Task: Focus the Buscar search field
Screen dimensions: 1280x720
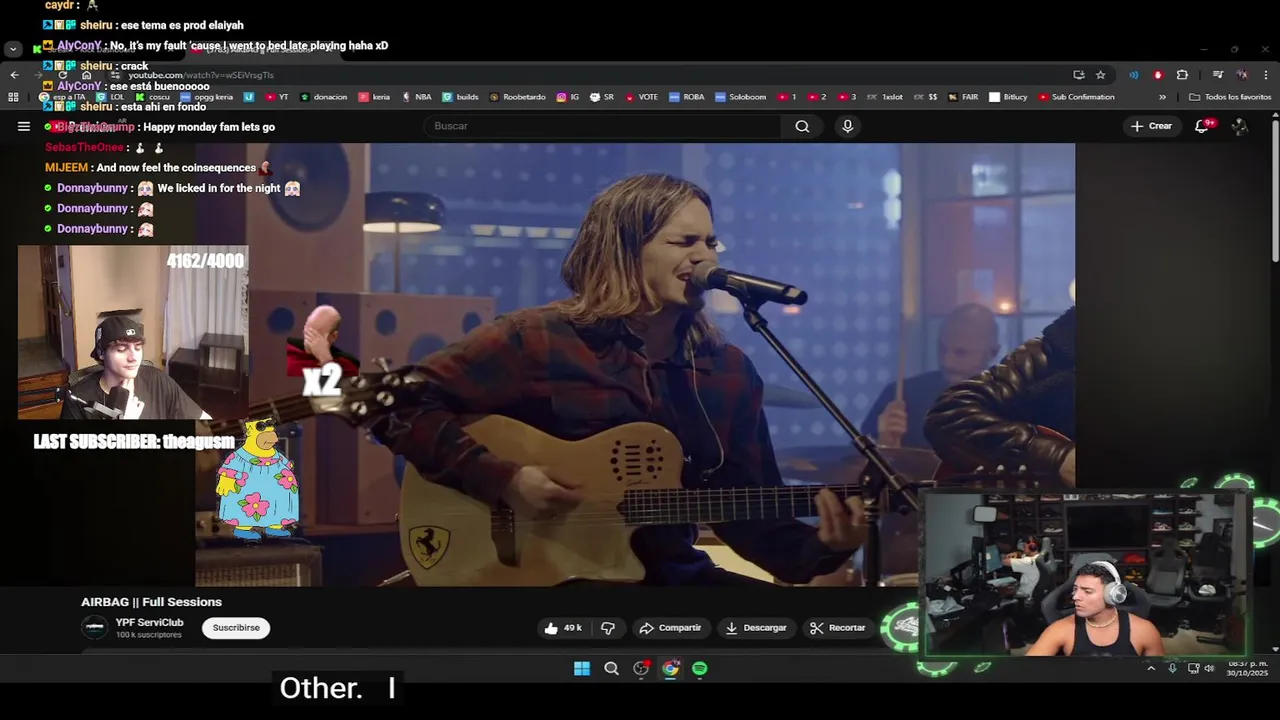Action: coord(603,126)
